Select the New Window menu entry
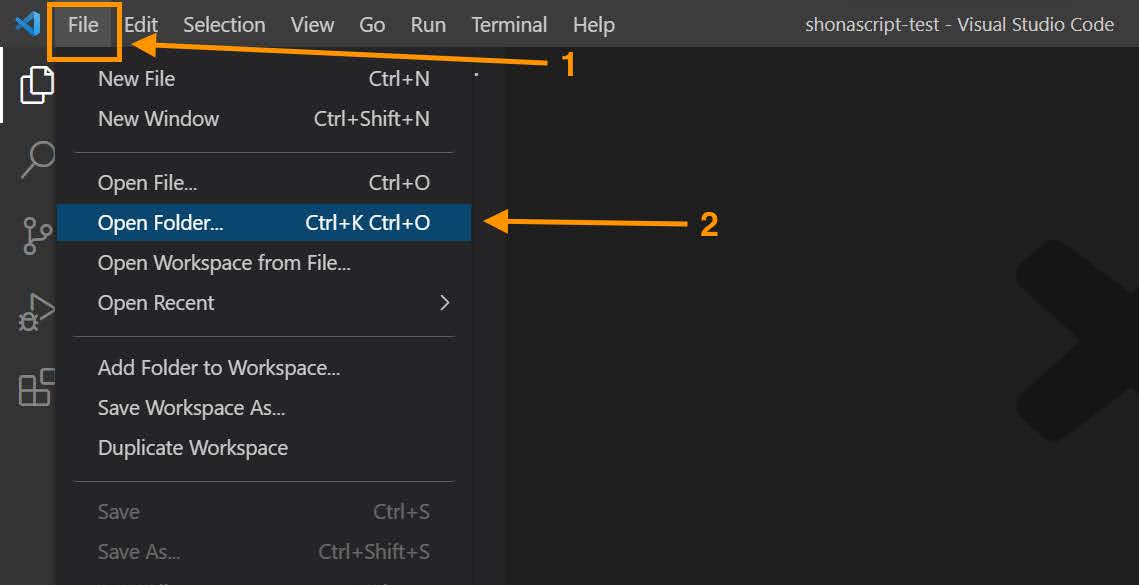This screenshot has width=1139, height=585. coord(158,119)
